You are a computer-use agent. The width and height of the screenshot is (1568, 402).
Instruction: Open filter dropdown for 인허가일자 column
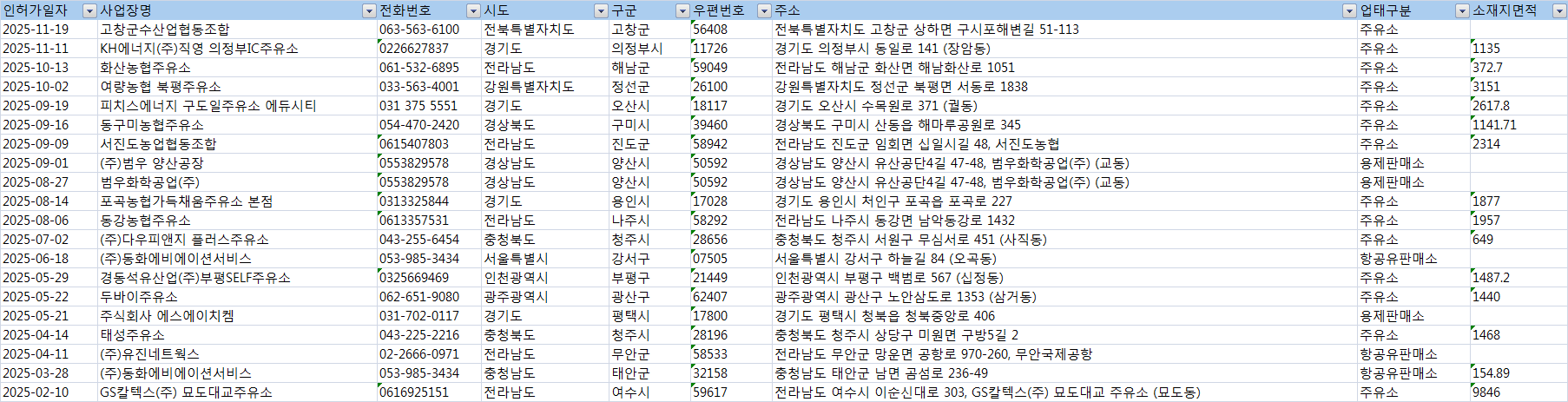pyautogui.click(x=89, y=10)
